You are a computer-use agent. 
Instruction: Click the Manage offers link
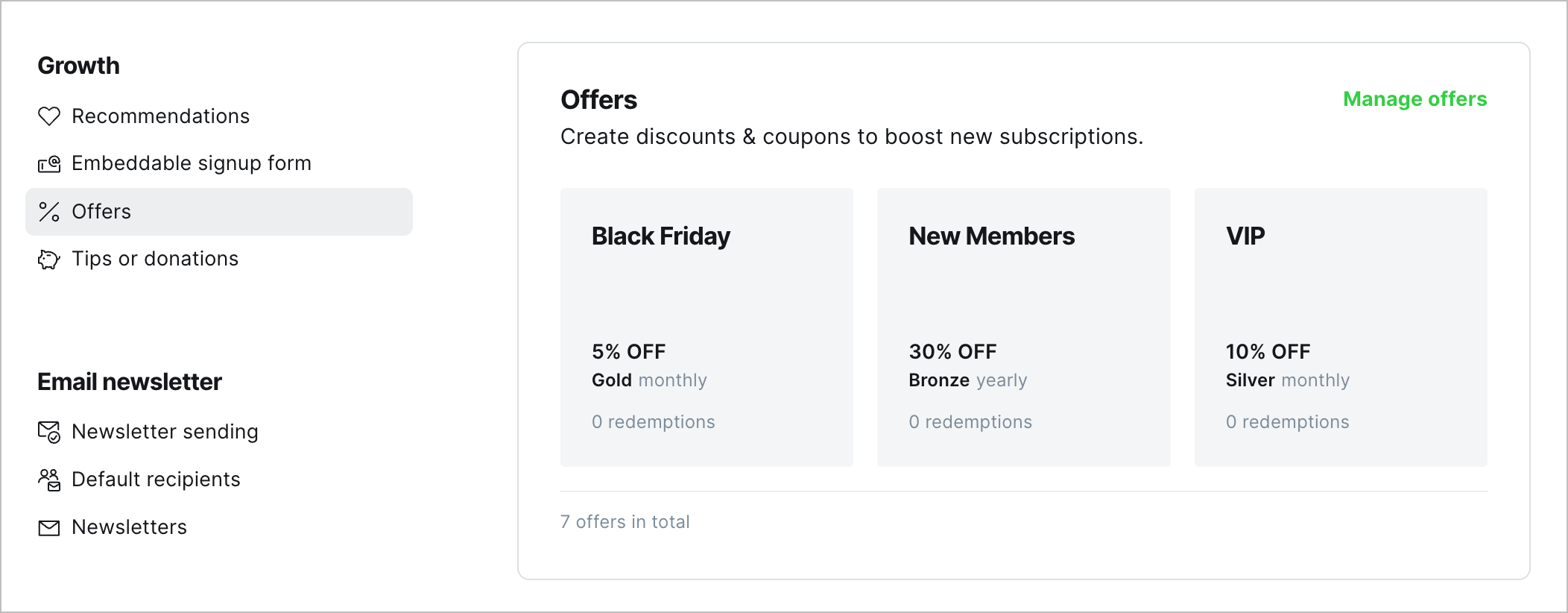click(1414, 98)
